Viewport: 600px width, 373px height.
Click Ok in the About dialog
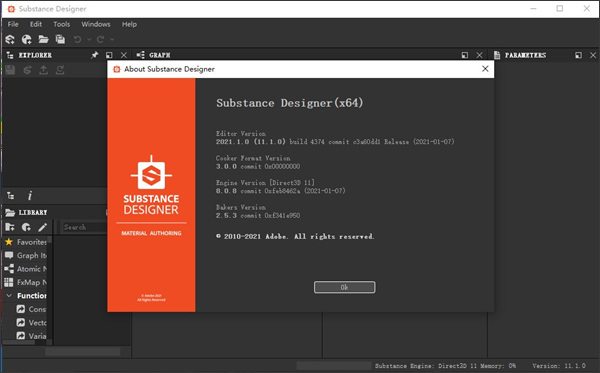pos(344,287)
